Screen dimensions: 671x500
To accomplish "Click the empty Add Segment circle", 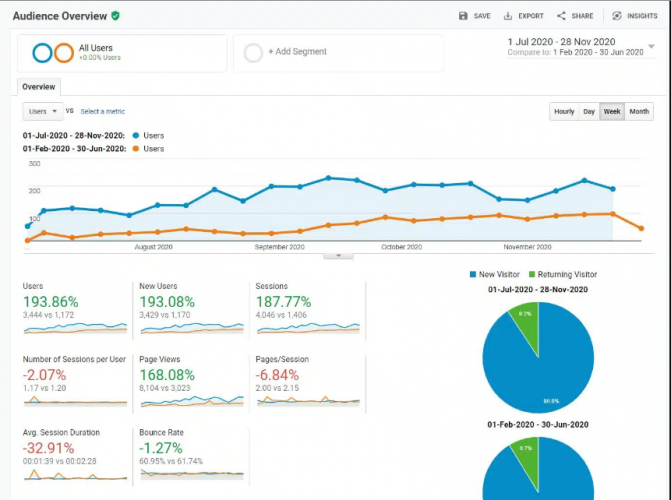I will tap(253, 53).
